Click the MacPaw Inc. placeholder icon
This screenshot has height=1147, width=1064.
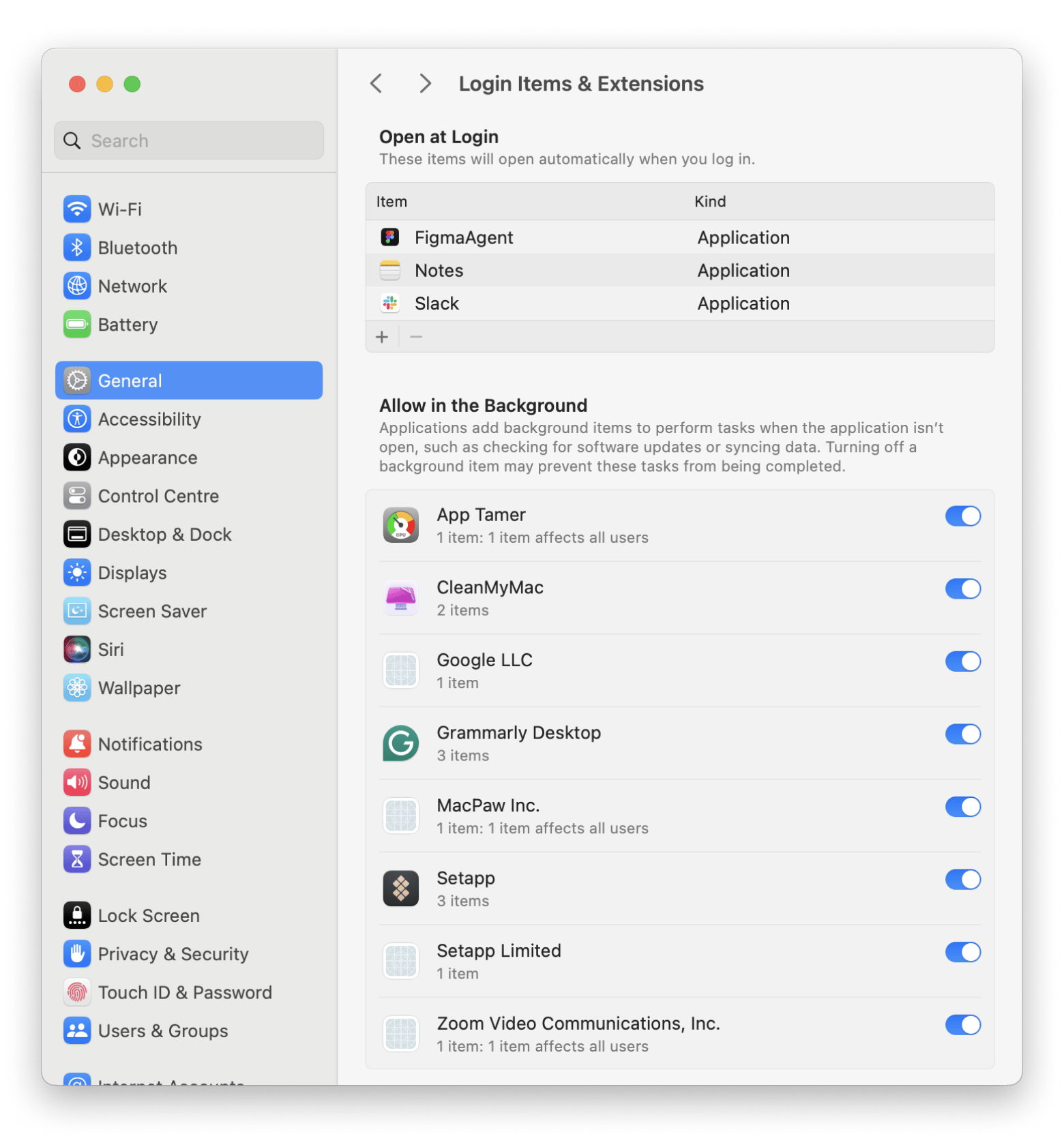click(x=401, y=816)
